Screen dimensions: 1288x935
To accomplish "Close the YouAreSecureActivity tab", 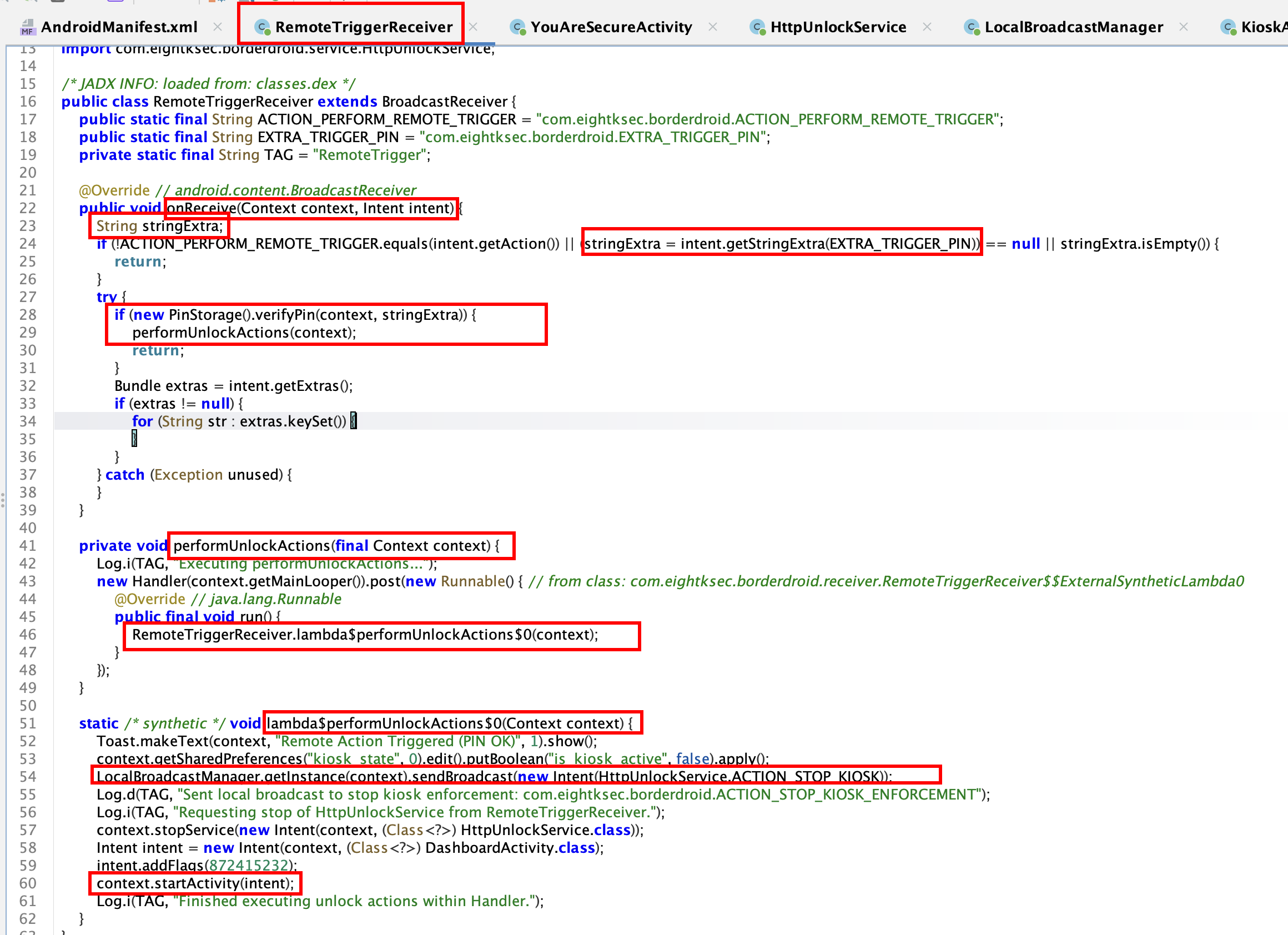I will pyautogui.click(x=713, y=27).
